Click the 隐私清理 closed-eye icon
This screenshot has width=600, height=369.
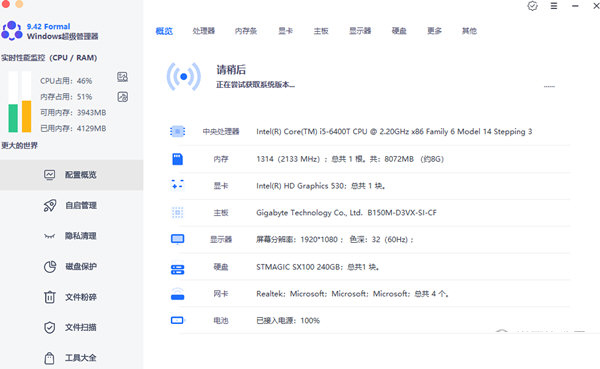click(x=50, y=236)
